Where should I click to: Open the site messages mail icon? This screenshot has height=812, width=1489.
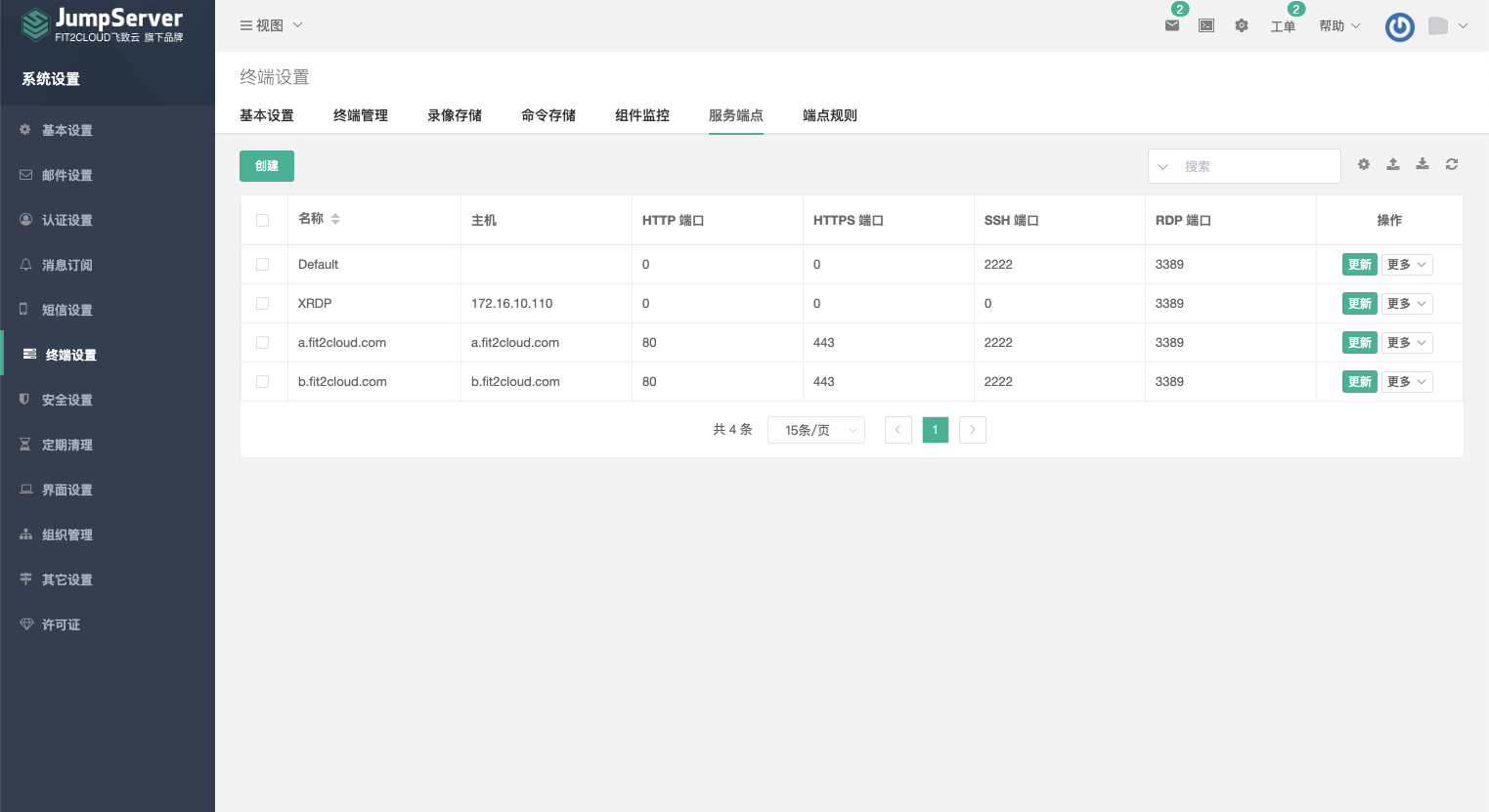tap(1171, 26)
